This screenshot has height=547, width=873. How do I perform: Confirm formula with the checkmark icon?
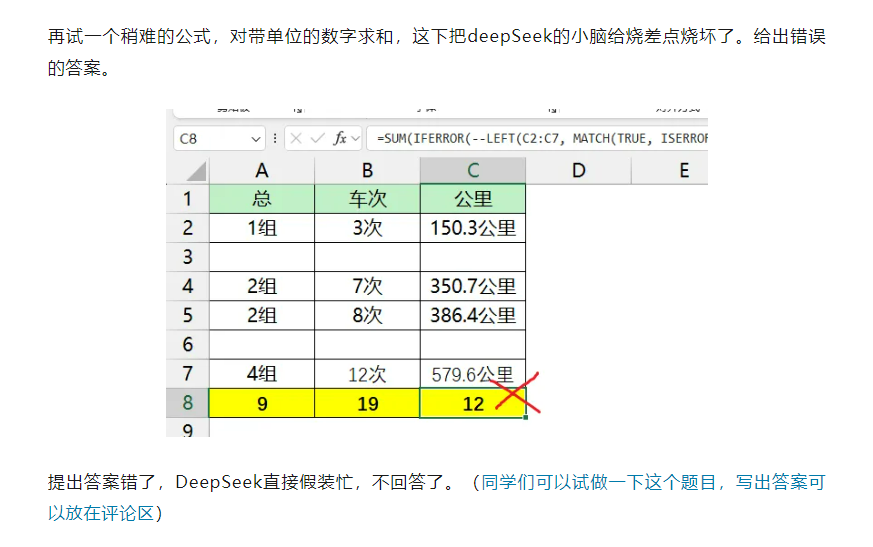(x=317, y=138)
